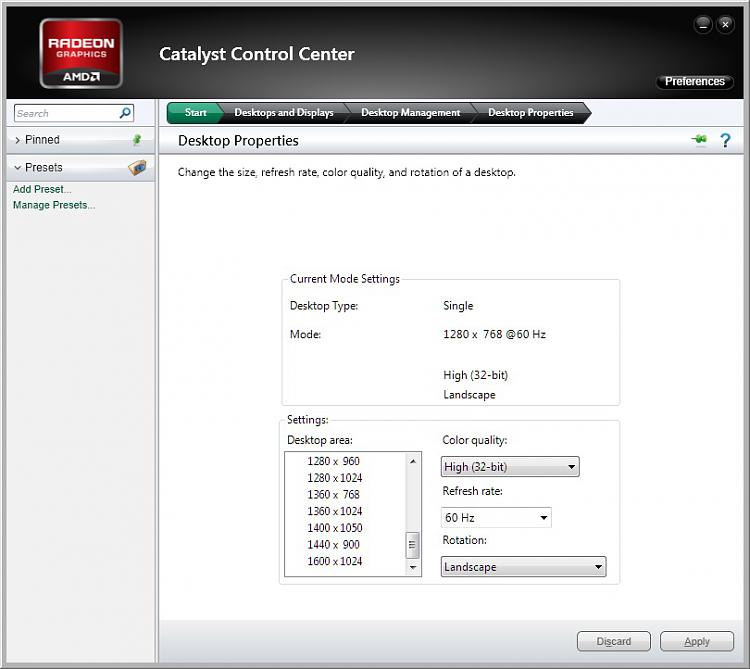Open help with the question mark icon
Screen dimensions: 750x669
(725, 140)
